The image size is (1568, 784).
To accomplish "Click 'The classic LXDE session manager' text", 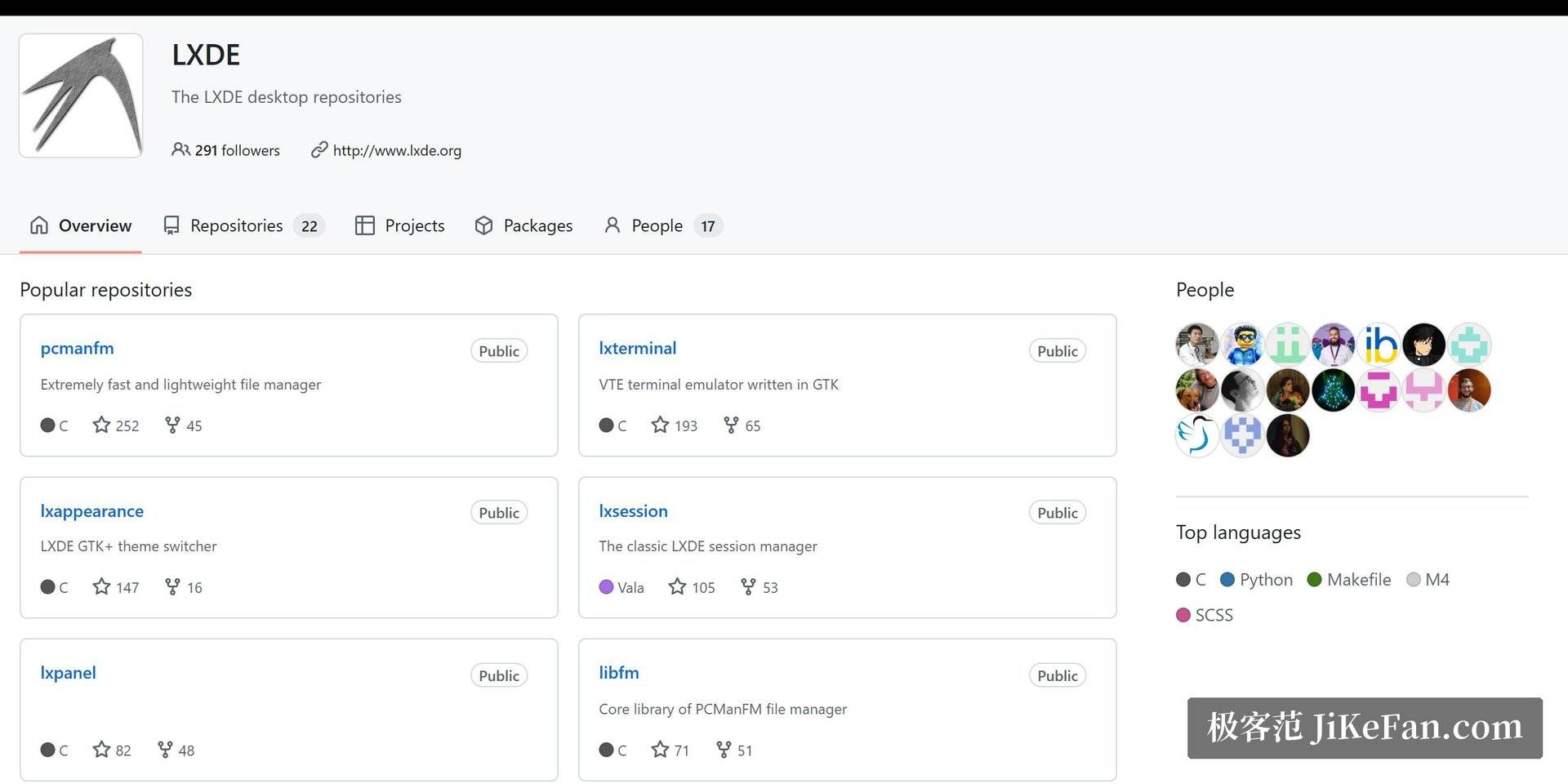I will (x=708, y=546).
